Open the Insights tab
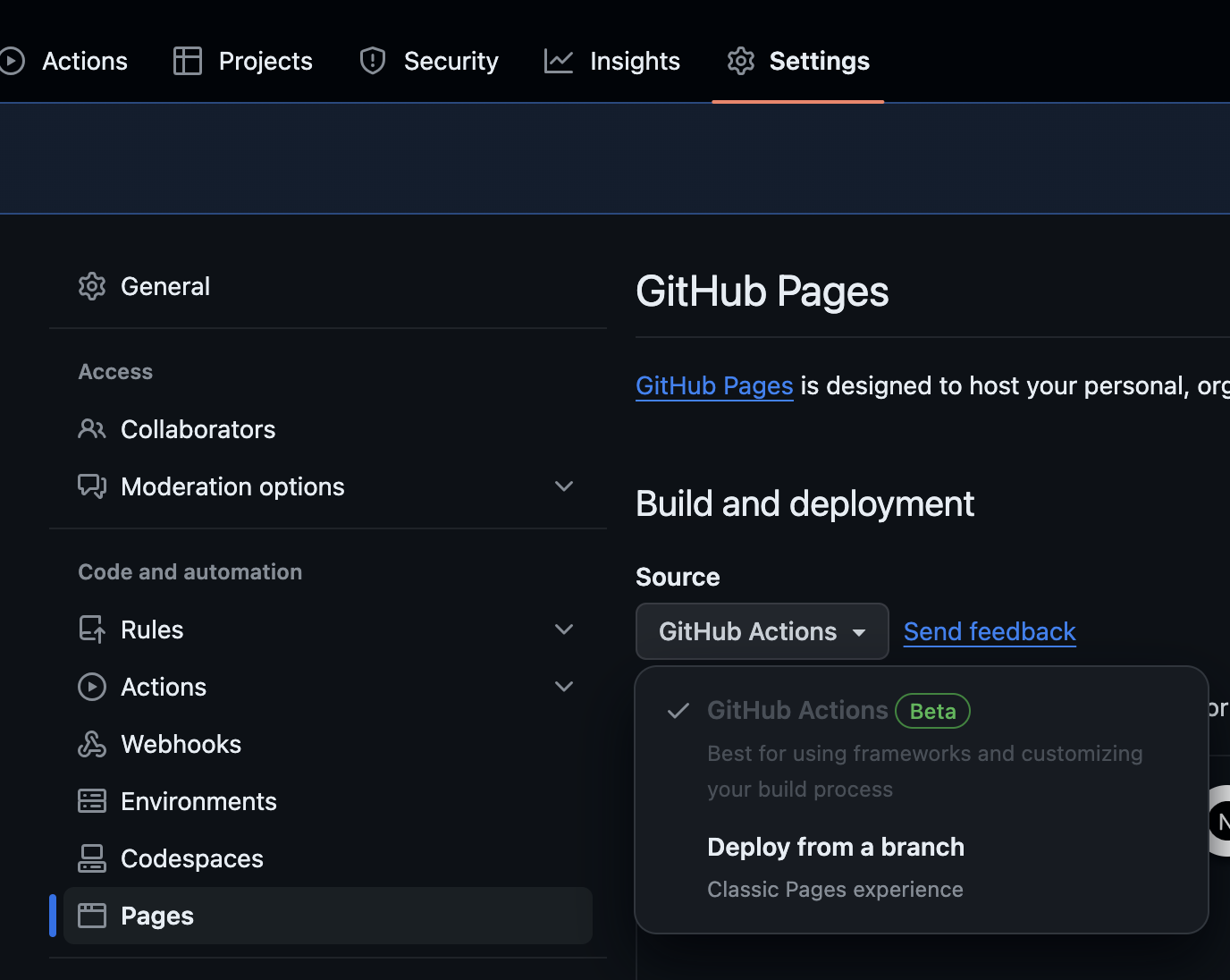The width and height of the screenshot is (1230, 980). [x=611, y=61]
